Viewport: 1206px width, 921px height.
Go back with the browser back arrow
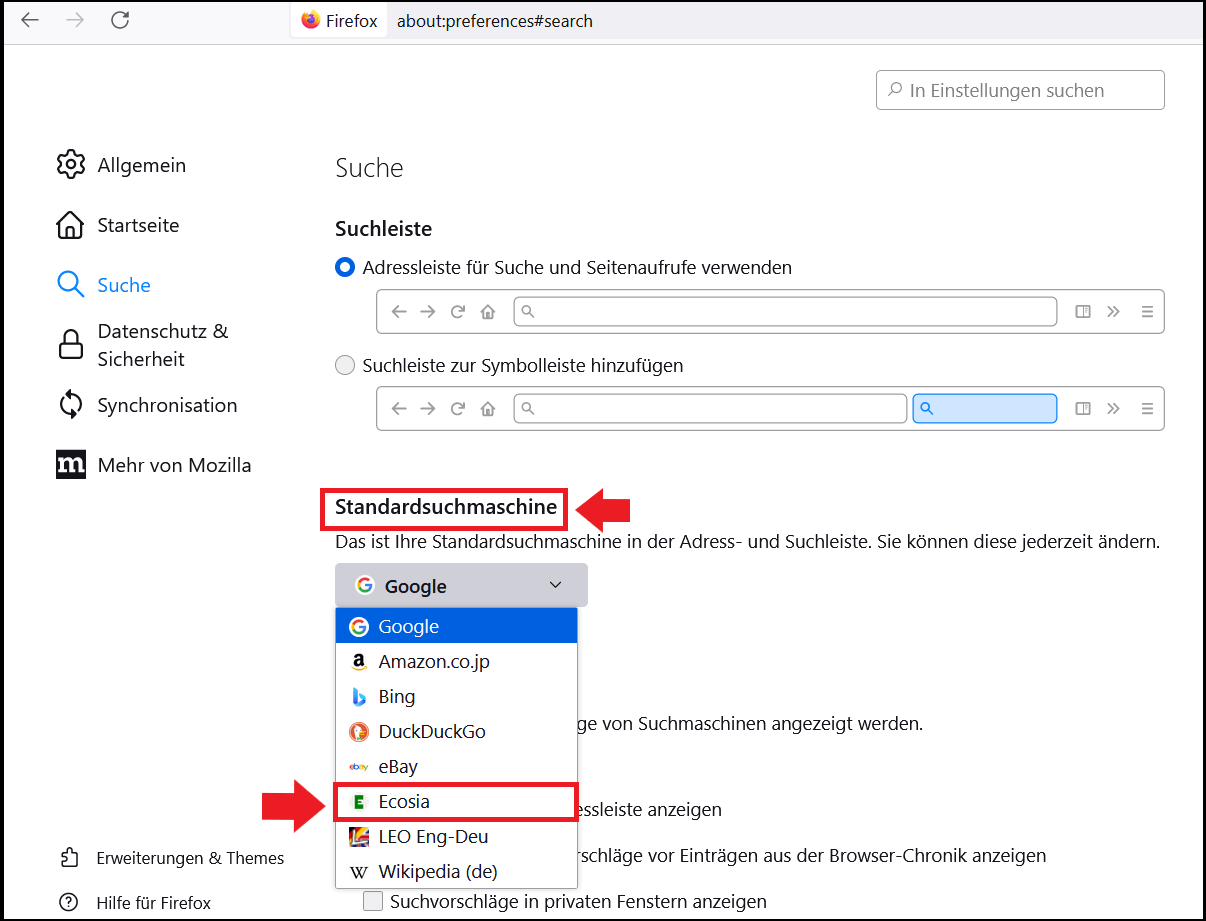point(30,20)
